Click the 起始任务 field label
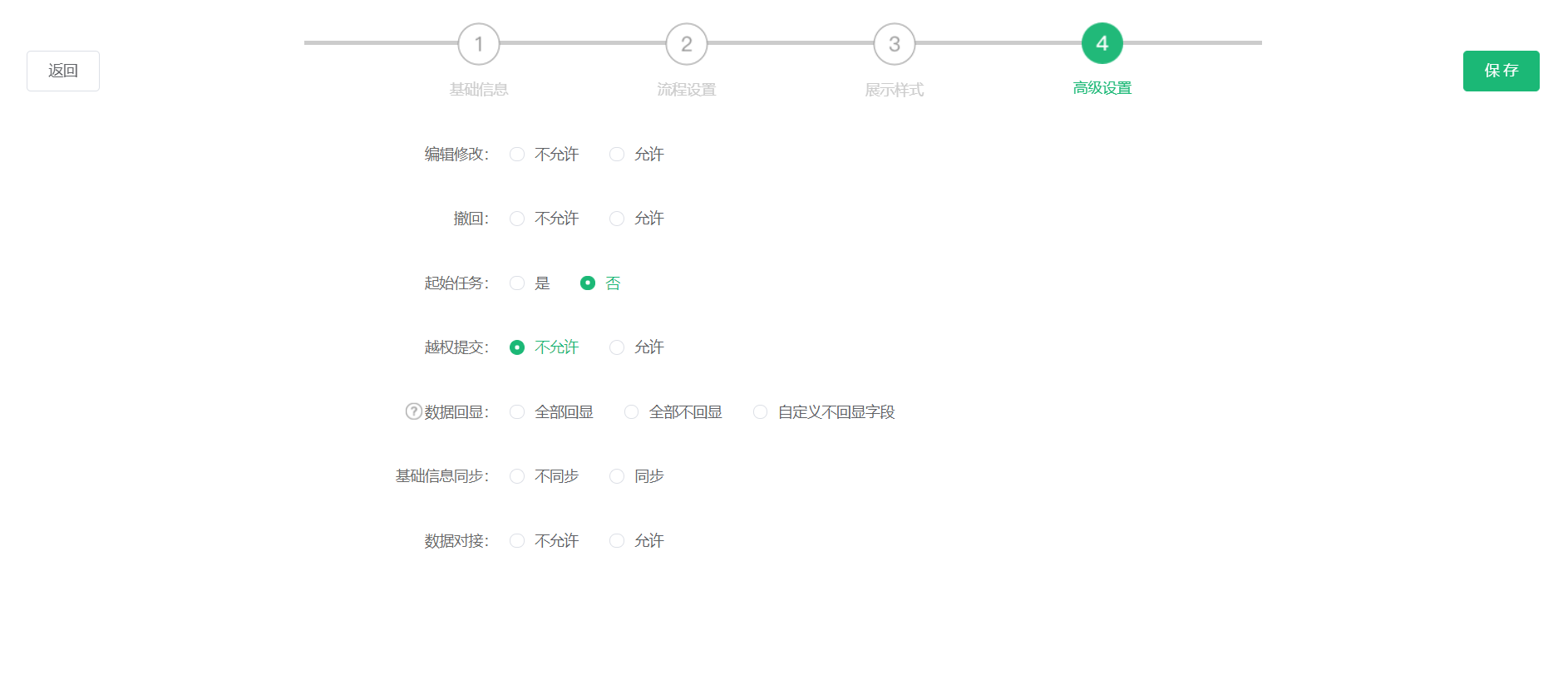The height and width of the screenshot is (694, 1568). pos(456,283)
